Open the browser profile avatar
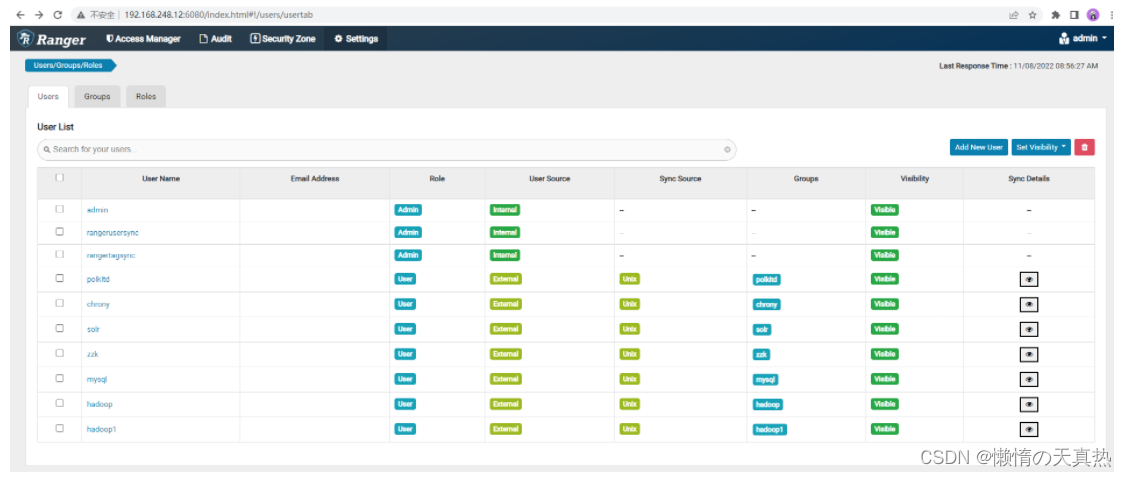Image resolution: width=1127 pixels, height=477 pixels. [1092, 14]
